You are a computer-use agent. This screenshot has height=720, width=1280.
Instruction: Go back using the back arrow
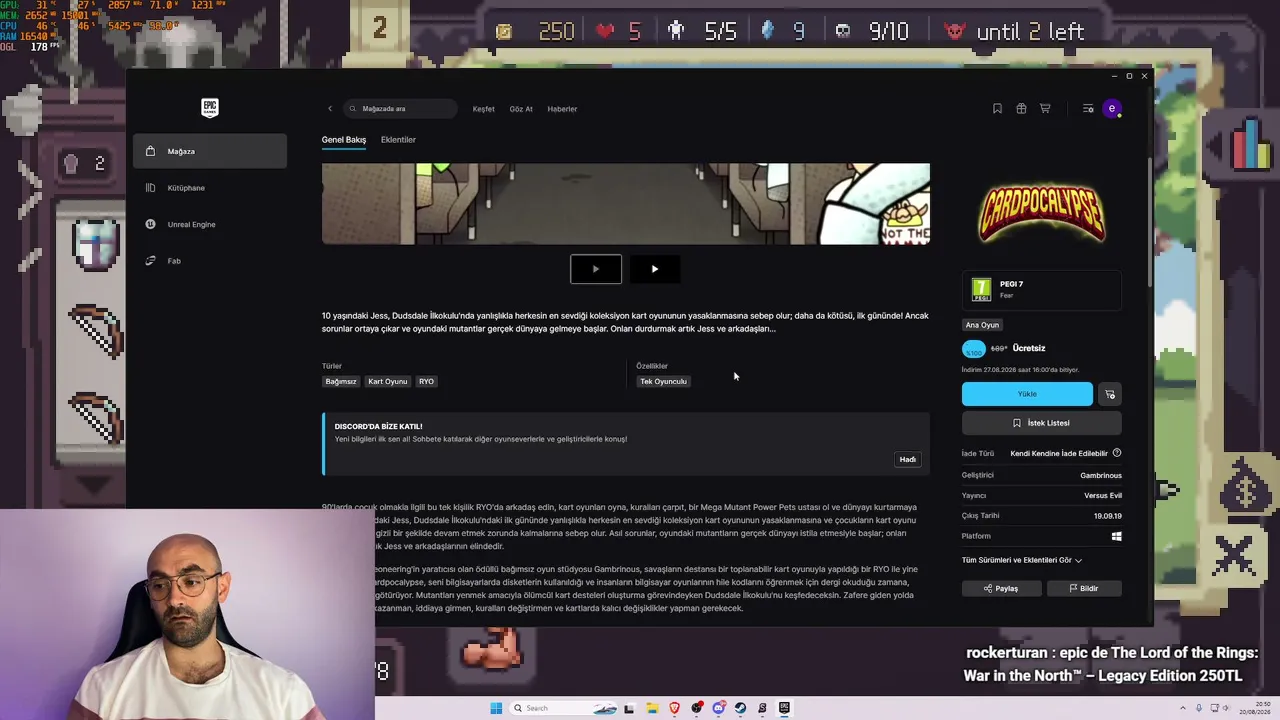330,109
